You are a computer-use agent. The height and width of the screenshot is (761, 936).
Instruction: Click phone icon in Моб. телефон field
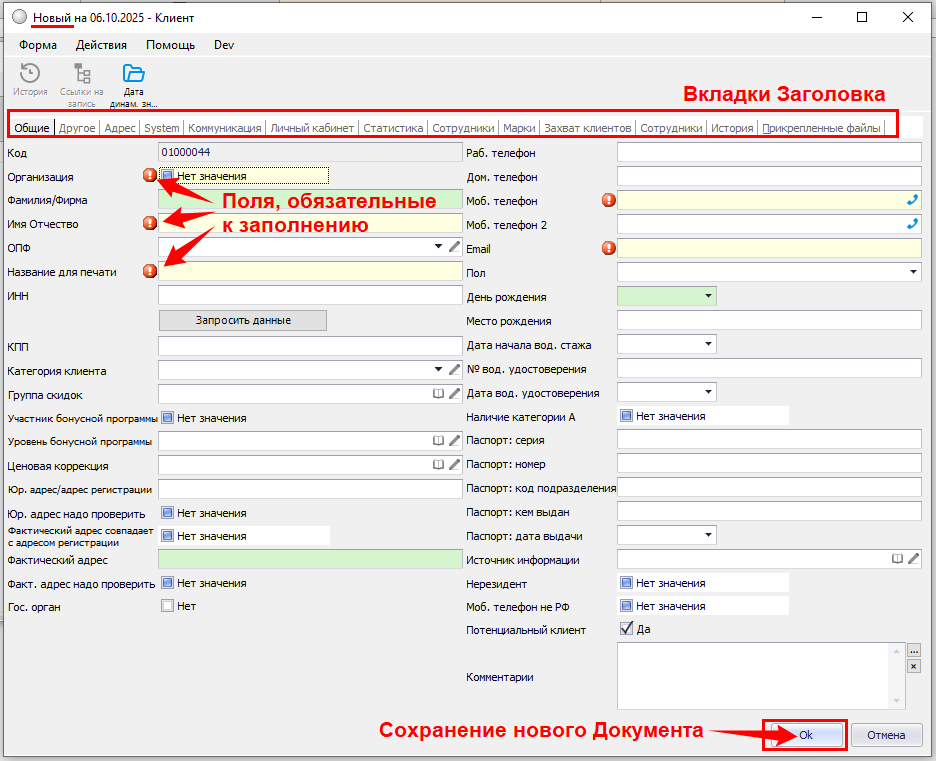click(911, 200)
